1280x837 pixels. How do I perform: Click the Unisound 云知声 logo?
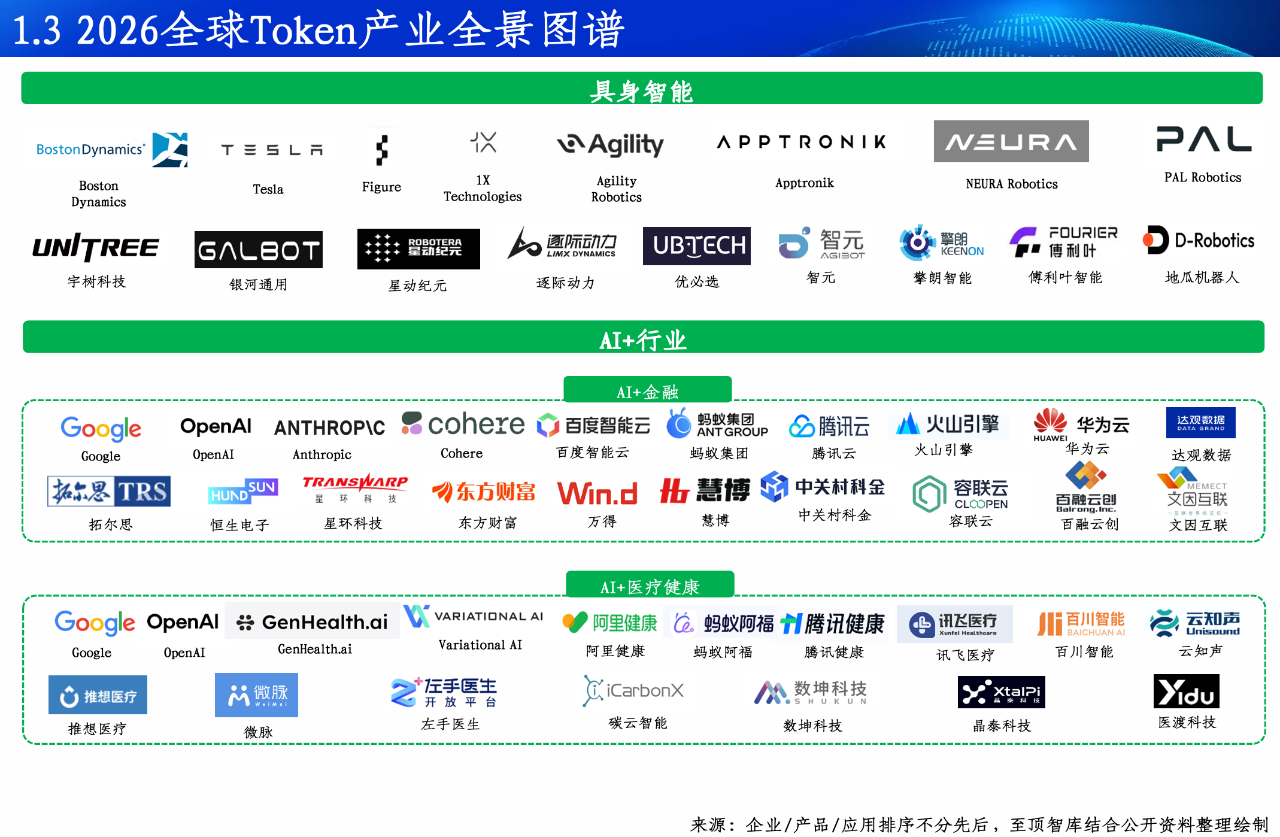[1195, 623]
